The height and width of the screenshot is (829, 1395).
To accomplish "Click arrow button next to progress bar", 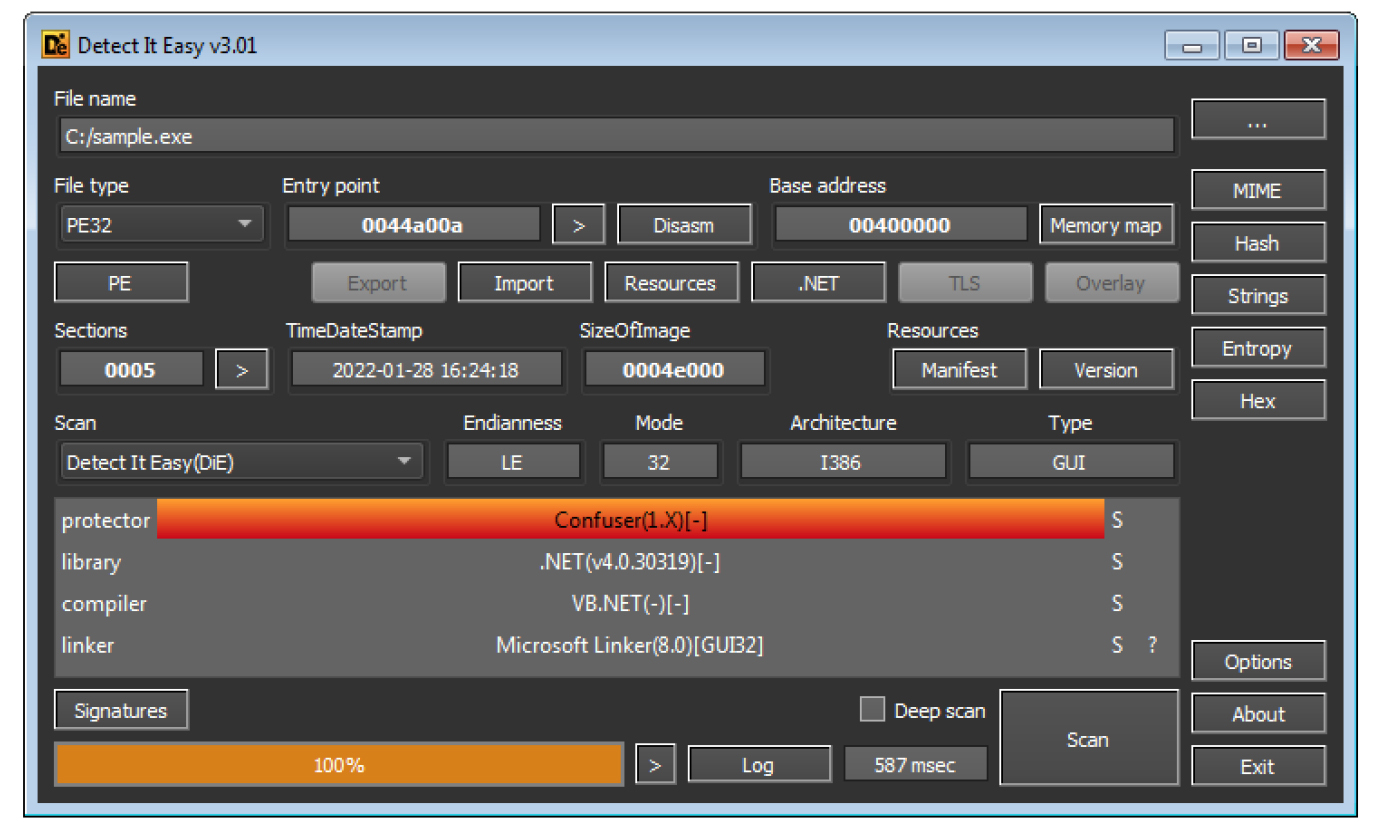I will (x=655, y=766).
